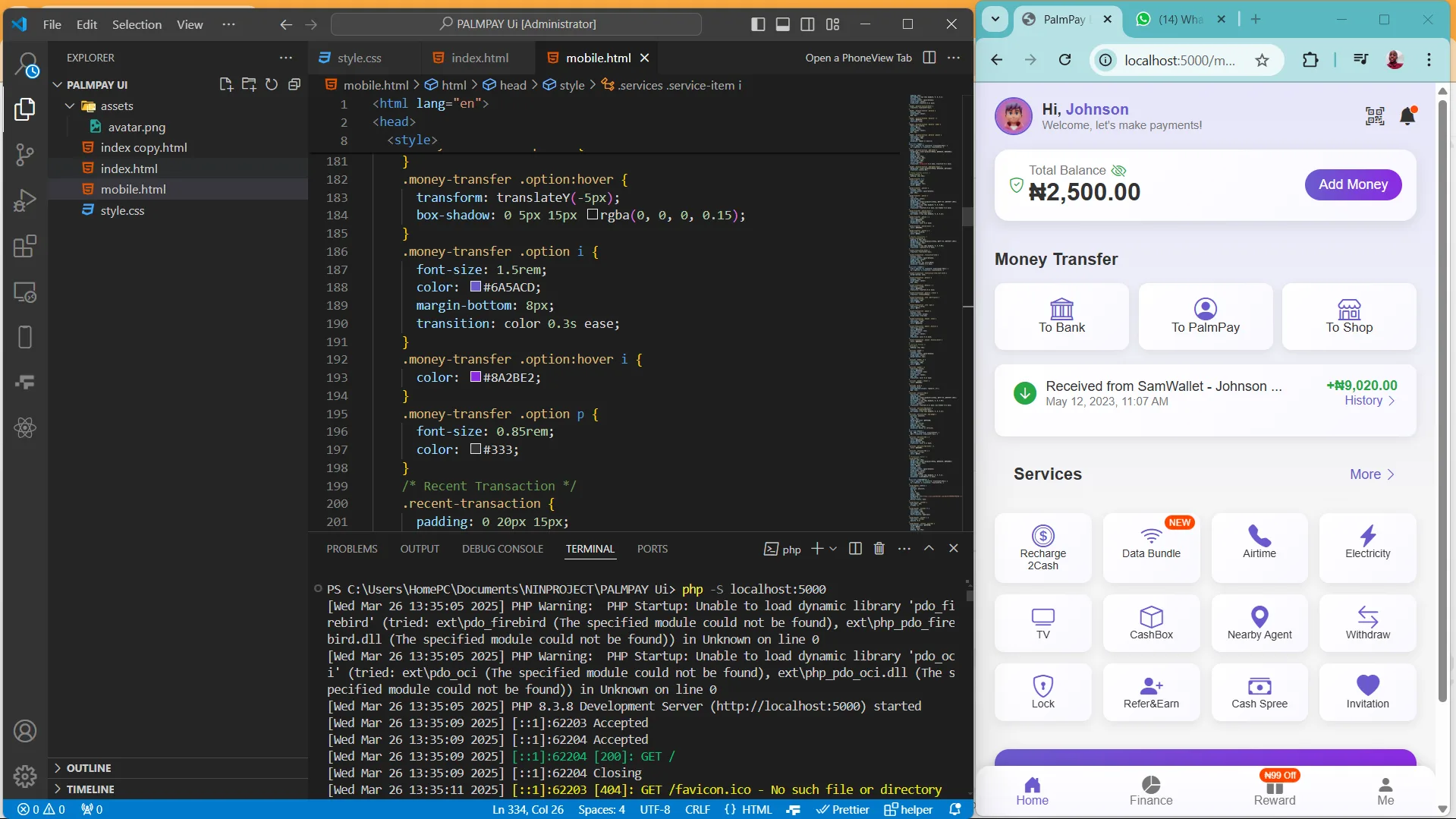Open Chrome extensions puzzle icon
The image size is (1456, 819).
click(1310, 60)
